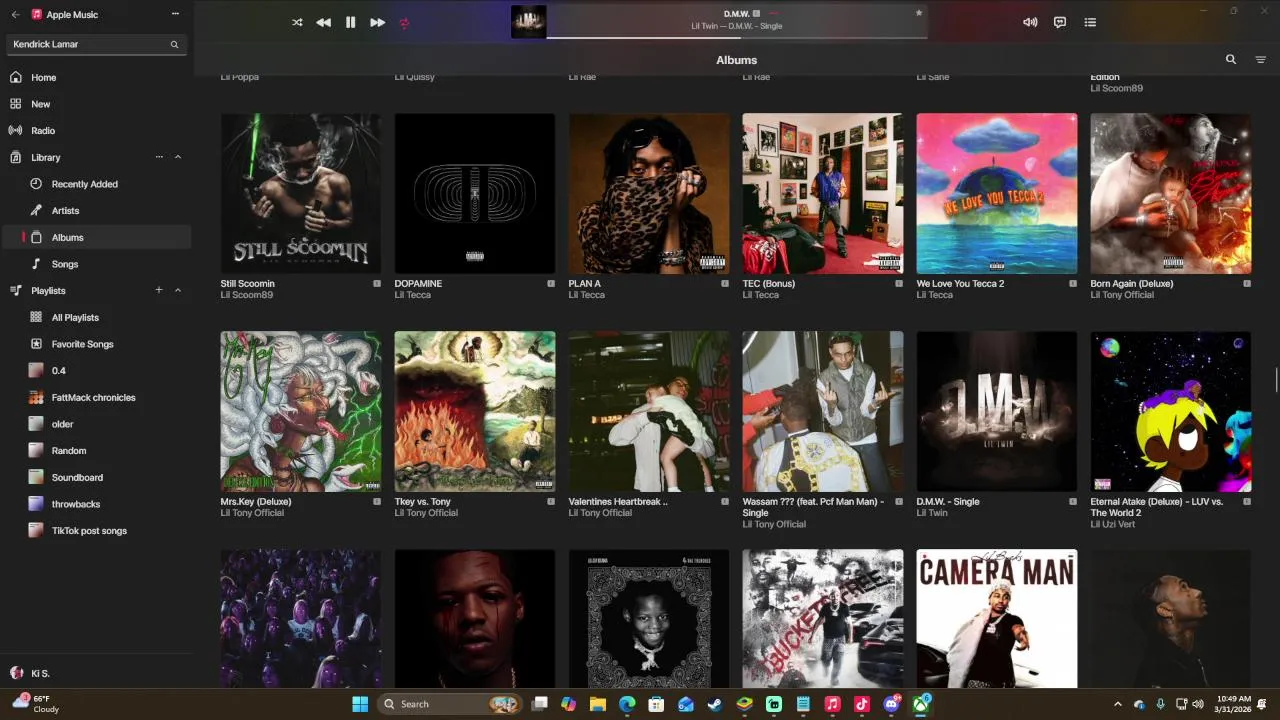The image size is (1280, 720).
Task: Open Mrs.Key (Deluxe) album cover
Action: point(301,411)
